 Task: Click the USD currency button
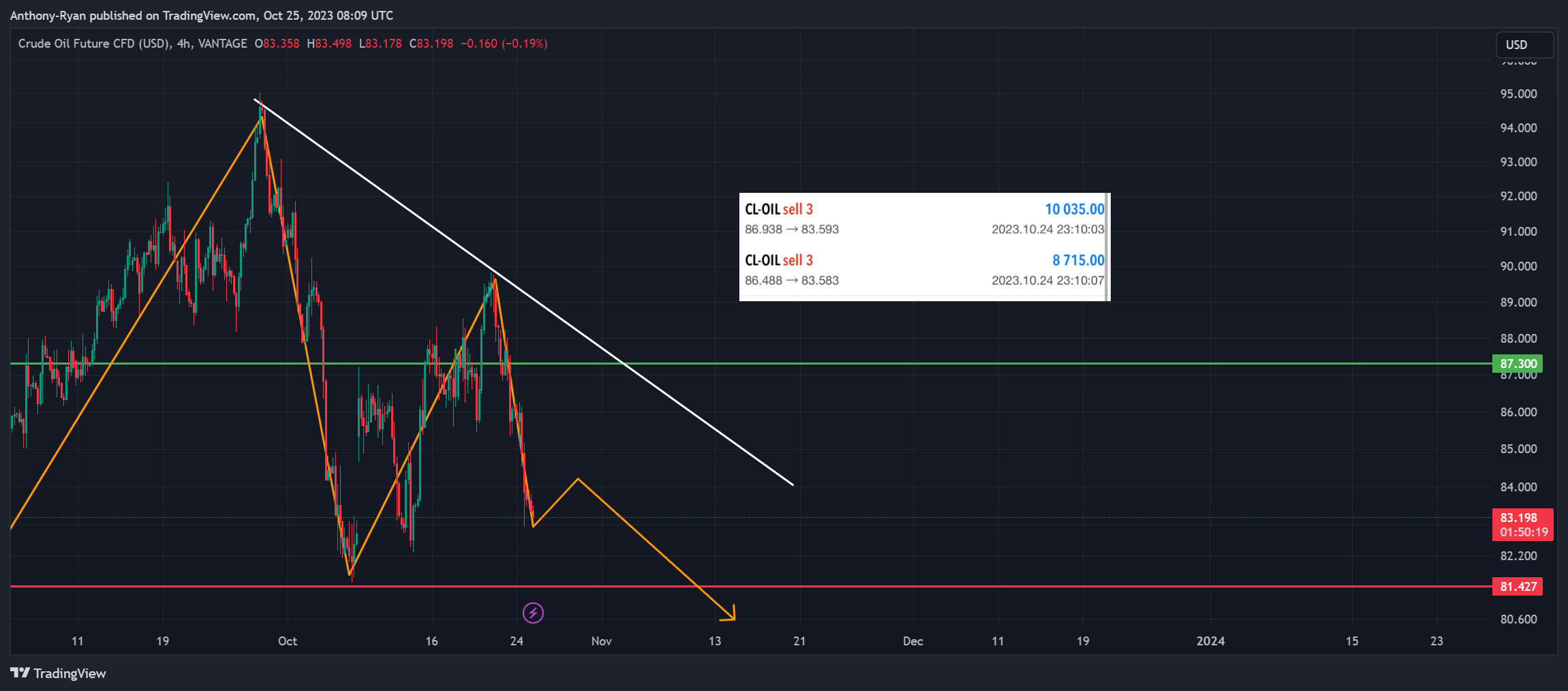point(1524,44)
